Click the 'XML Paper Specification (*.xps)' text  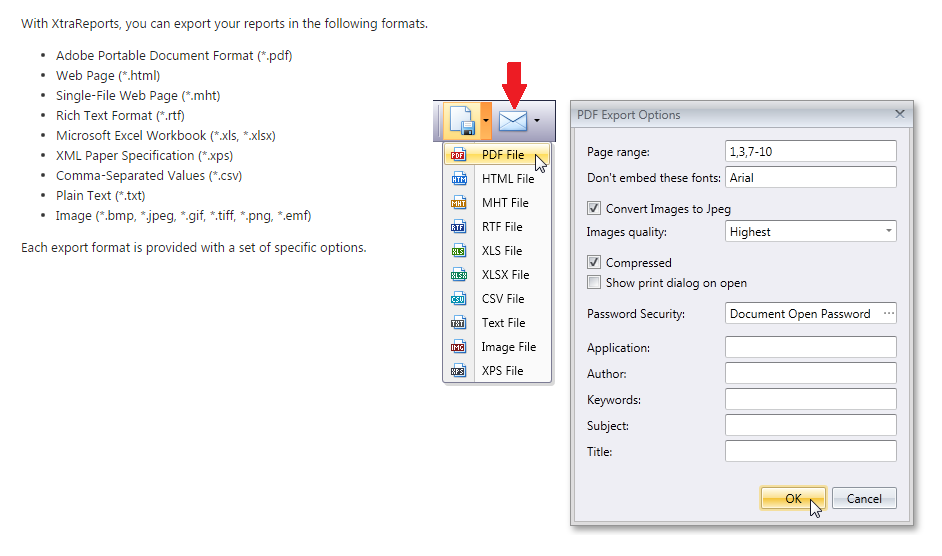click(144, 156)
